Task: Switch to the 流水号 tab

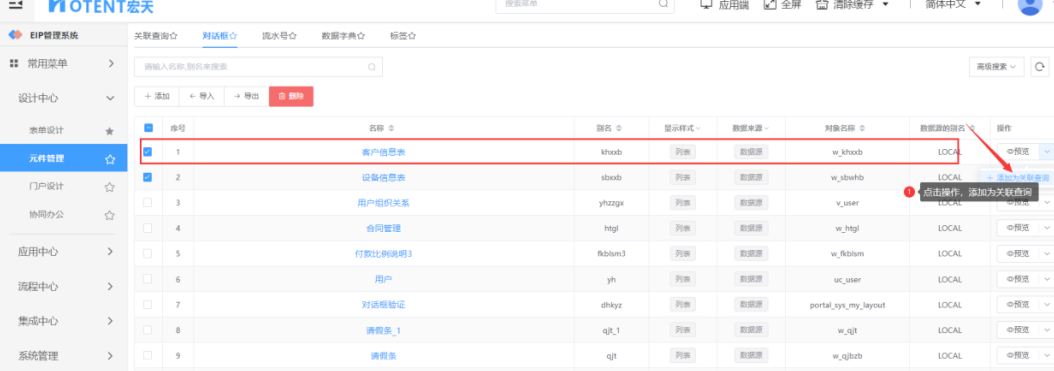Action: coord(279,36)
